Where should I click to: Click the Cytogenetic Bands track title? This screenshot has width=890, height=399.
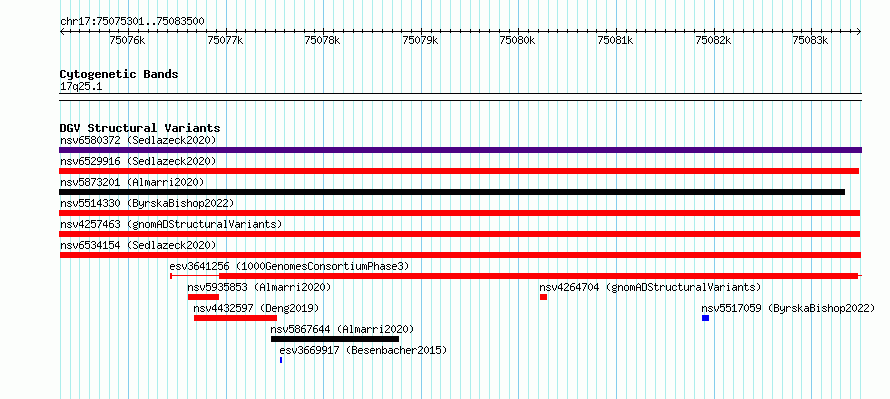pyautogui.click(x=119, y=74)
